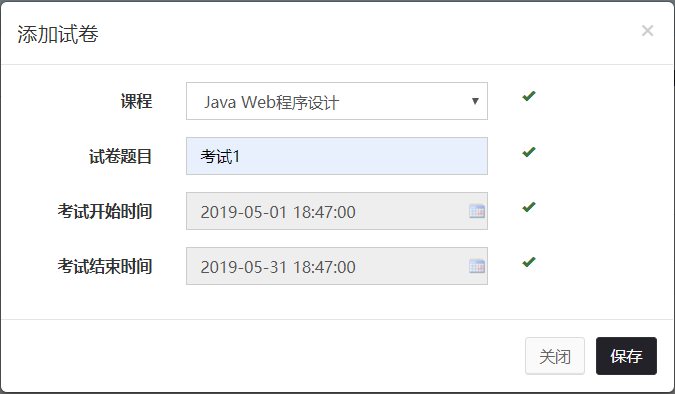This screenshot has width=675, height=394.
Task: Open the Java Web程序设计 course select box
Action: tap(337, 101)
